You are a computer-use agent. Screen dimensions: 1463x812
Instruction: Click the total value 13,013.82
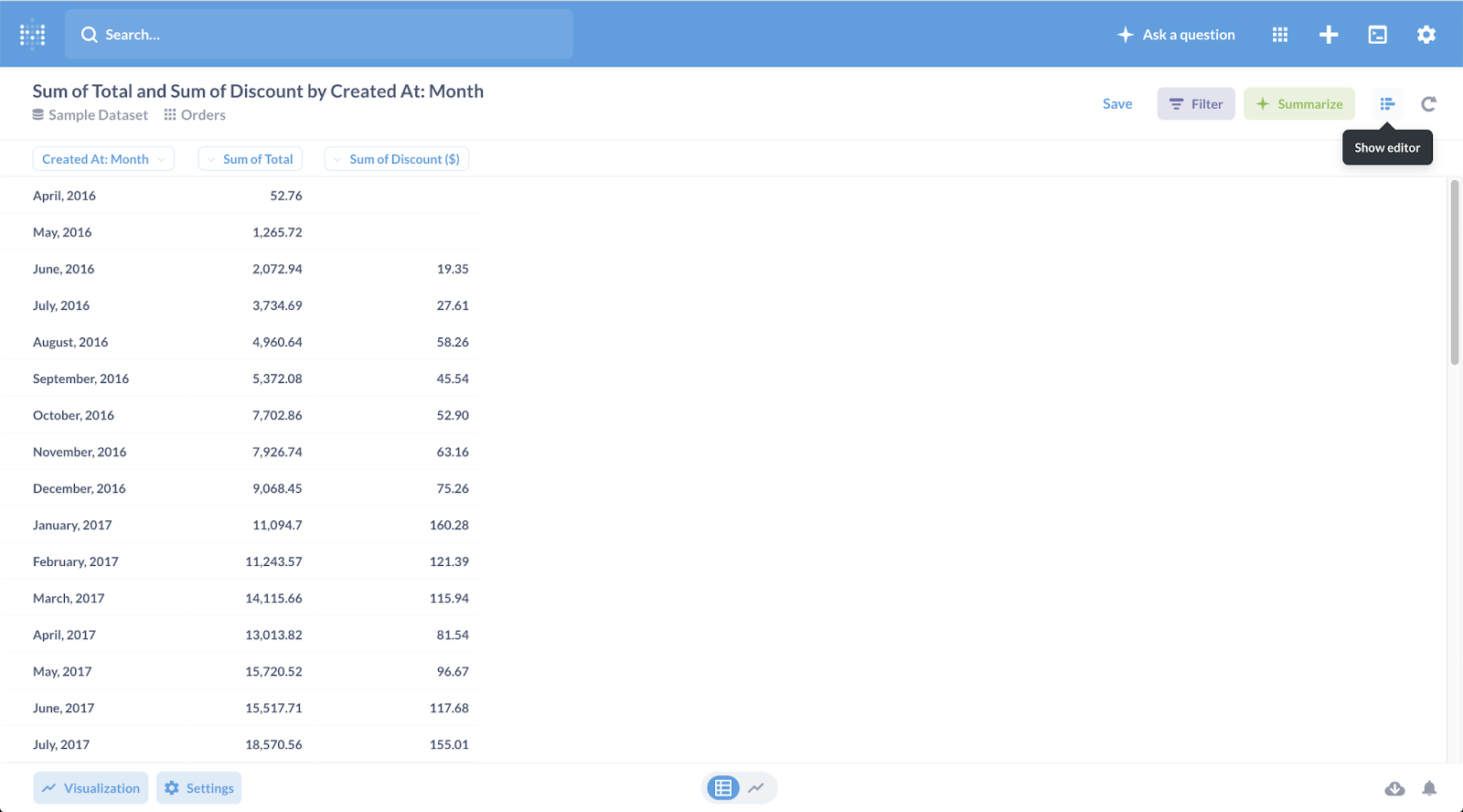pos(273,635)
